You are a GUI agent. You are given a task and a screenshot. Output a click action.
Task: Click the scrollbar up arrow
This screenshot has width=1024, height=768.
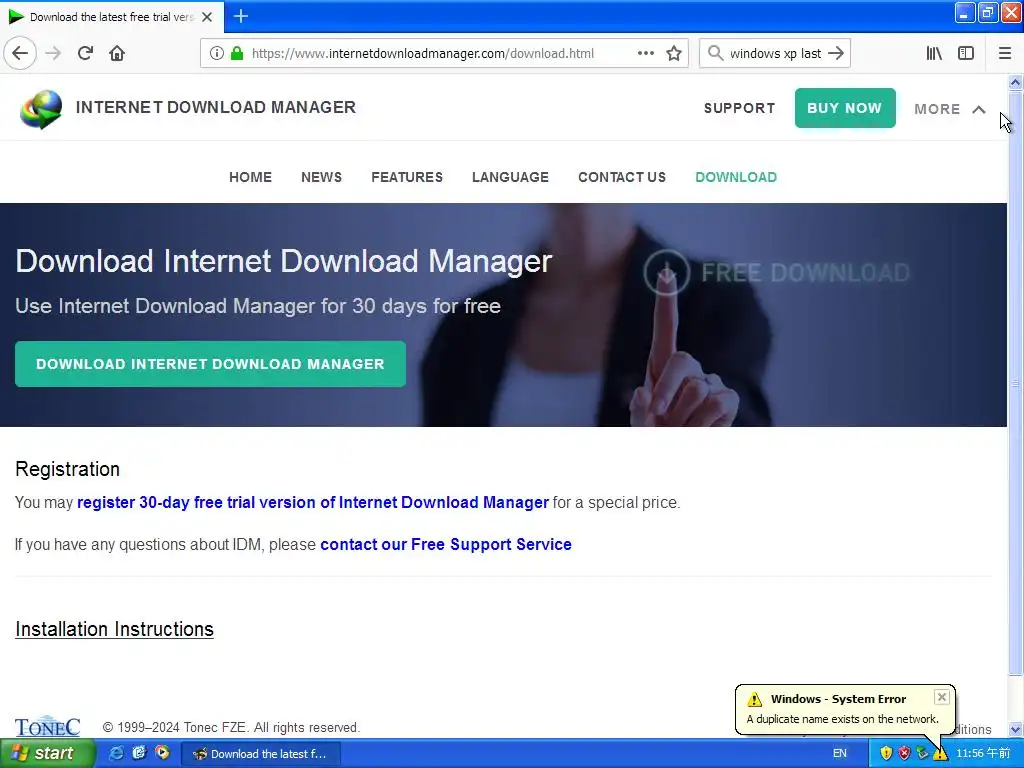tap(1015, 82)
